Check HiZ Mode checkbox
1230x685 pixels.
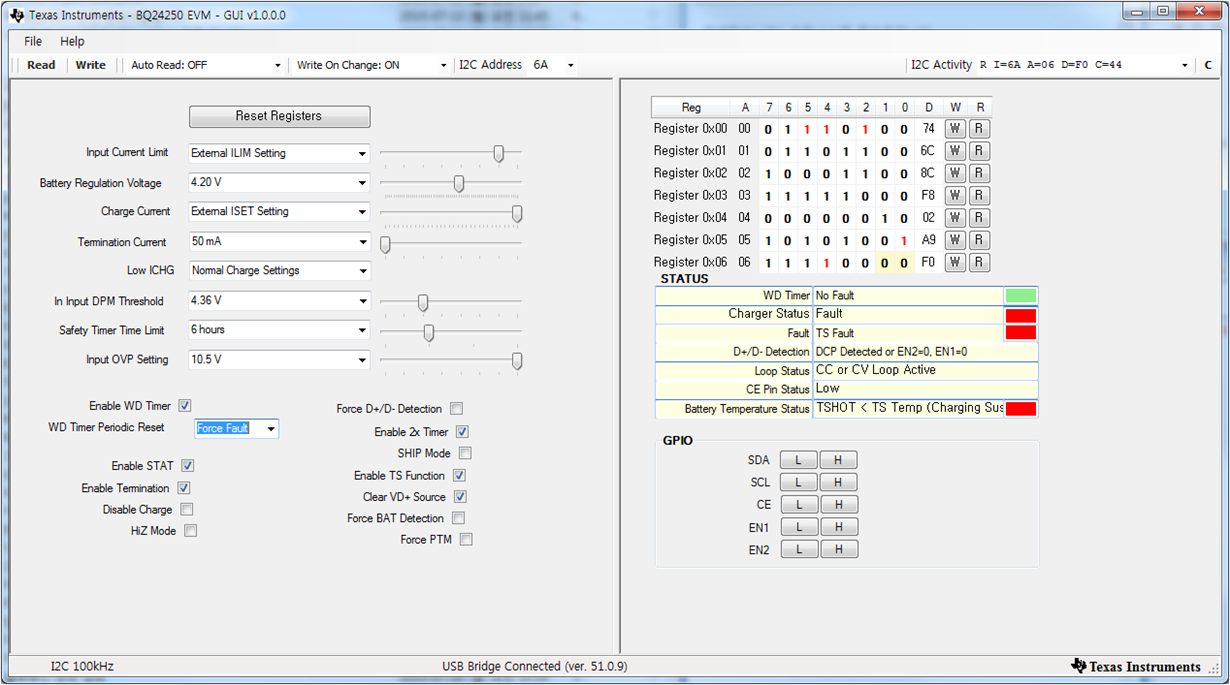click(x=190, y=531)
